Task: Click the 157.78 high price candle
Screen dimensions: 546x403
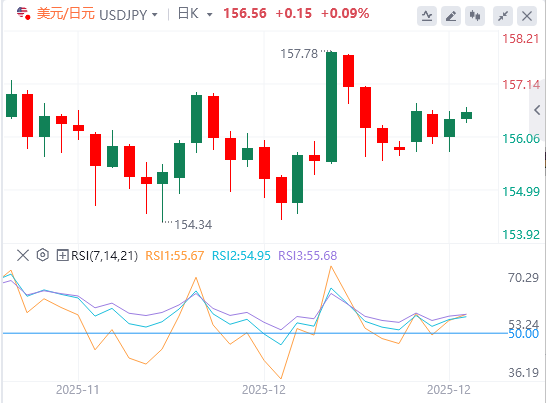Action: 332,107
